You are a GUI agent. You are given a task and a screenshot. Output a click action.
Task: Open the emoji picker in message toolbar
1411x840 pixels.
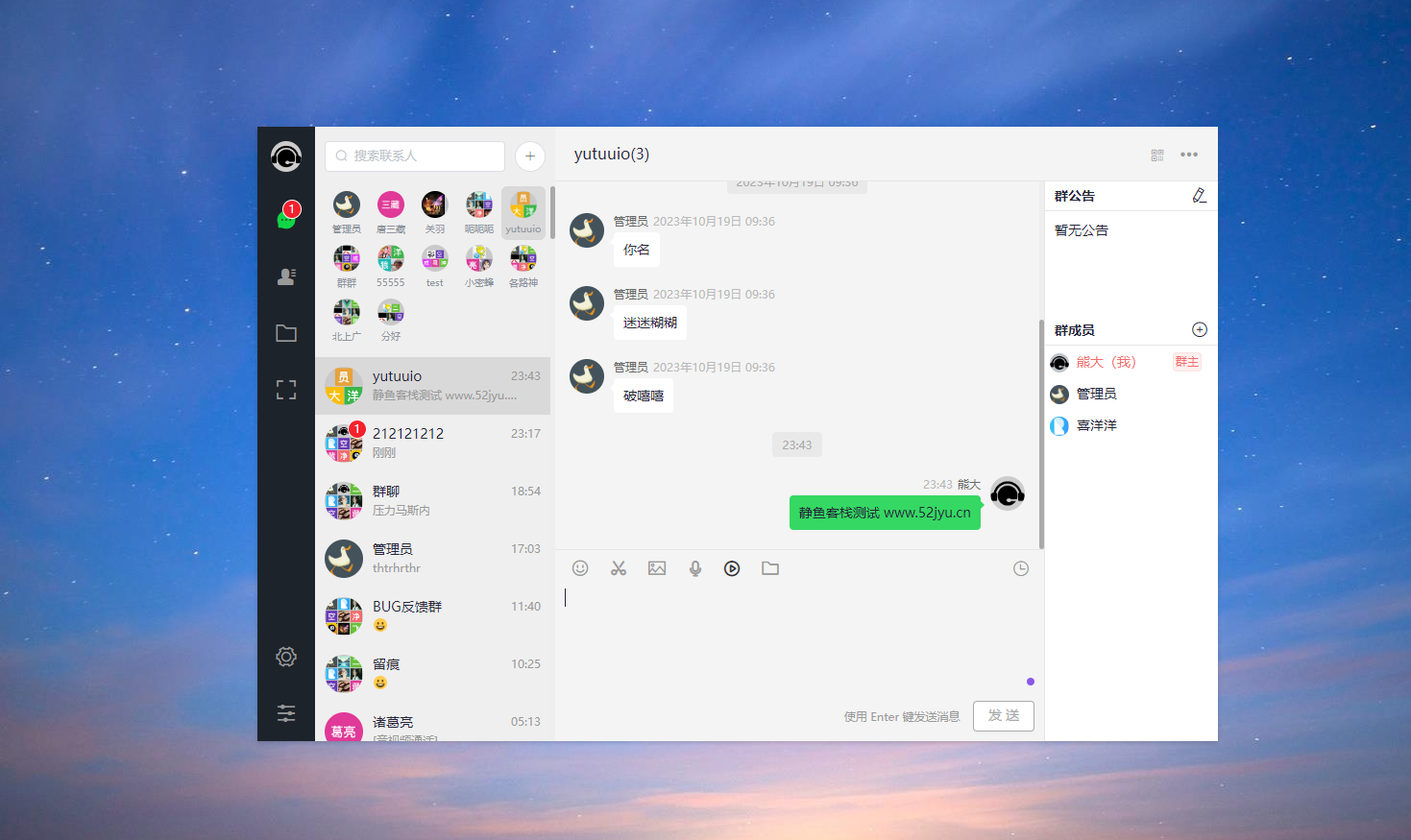click(580, 568)
